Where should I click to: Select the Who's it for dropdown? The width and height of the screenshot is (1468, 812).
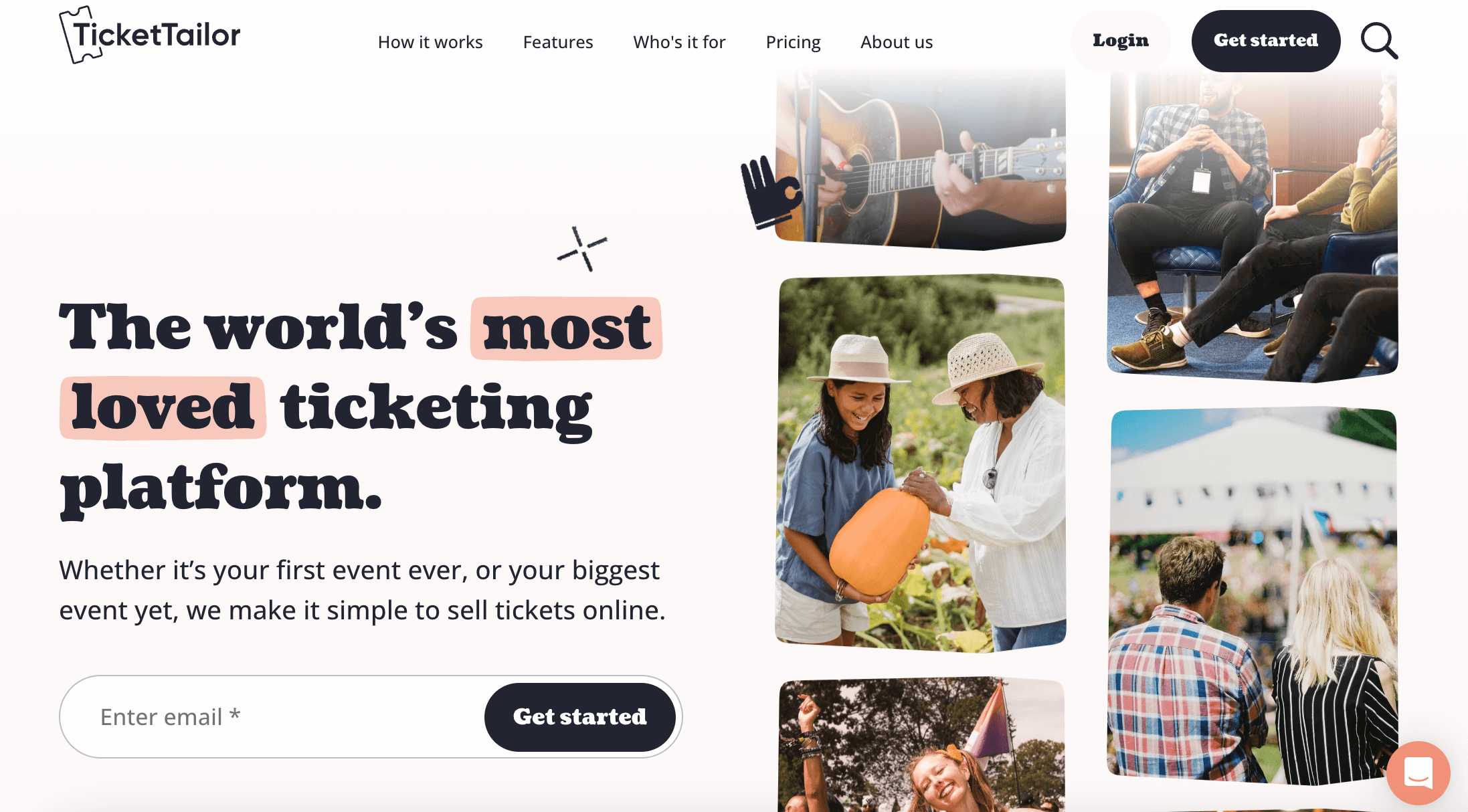[680, 42]
